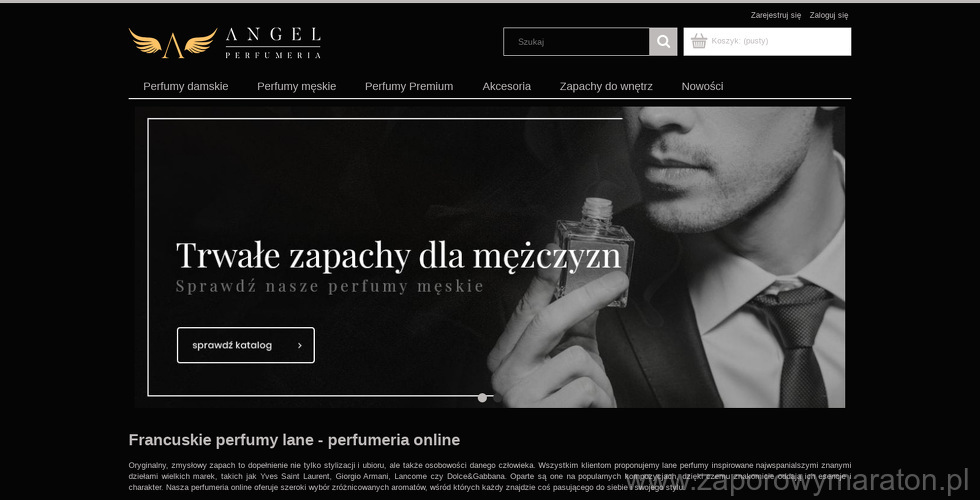The height and width of the screenshot is (500, 980).
Task: Open the Perfumy damskie menu
Action: coord(186,86)
